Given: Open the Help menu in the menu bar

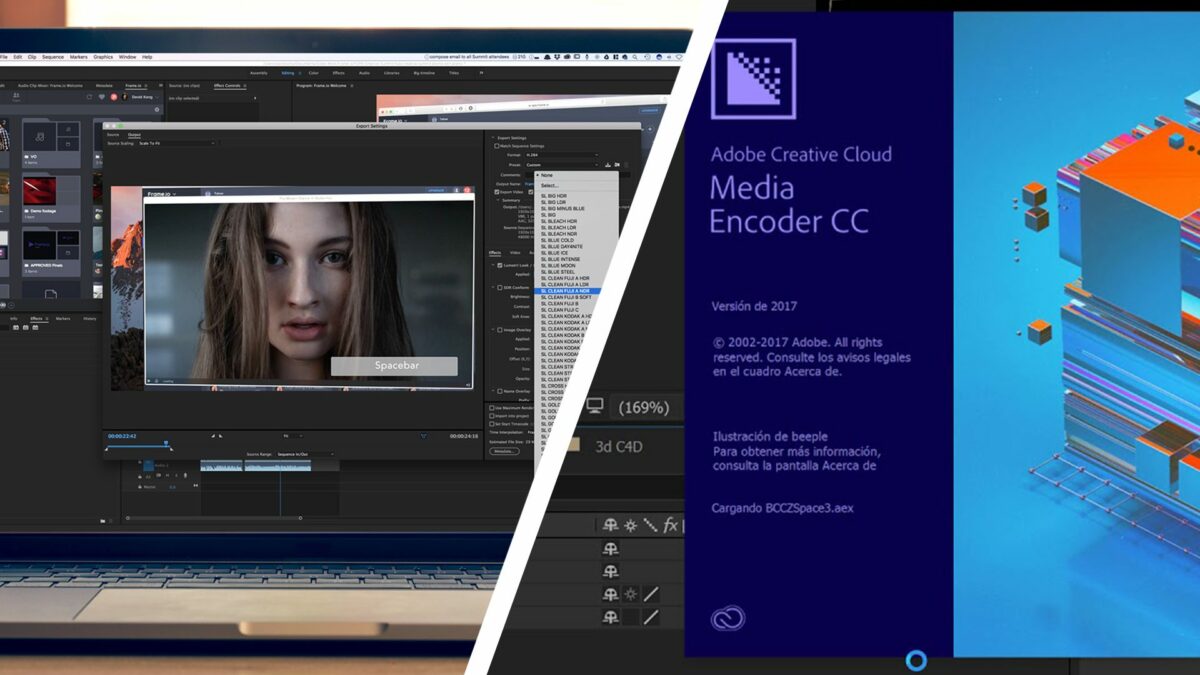Looking at the screenshot, I should click(147, 57).
